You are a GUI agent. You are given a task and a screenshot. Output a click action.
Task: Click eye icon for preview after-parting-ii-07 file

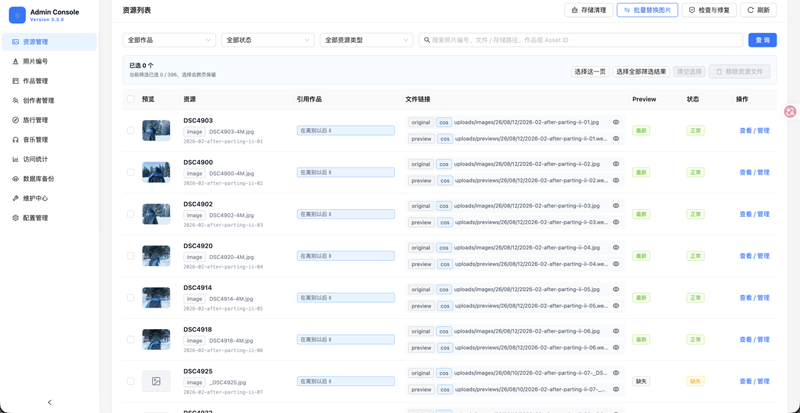tap(616, 390)
